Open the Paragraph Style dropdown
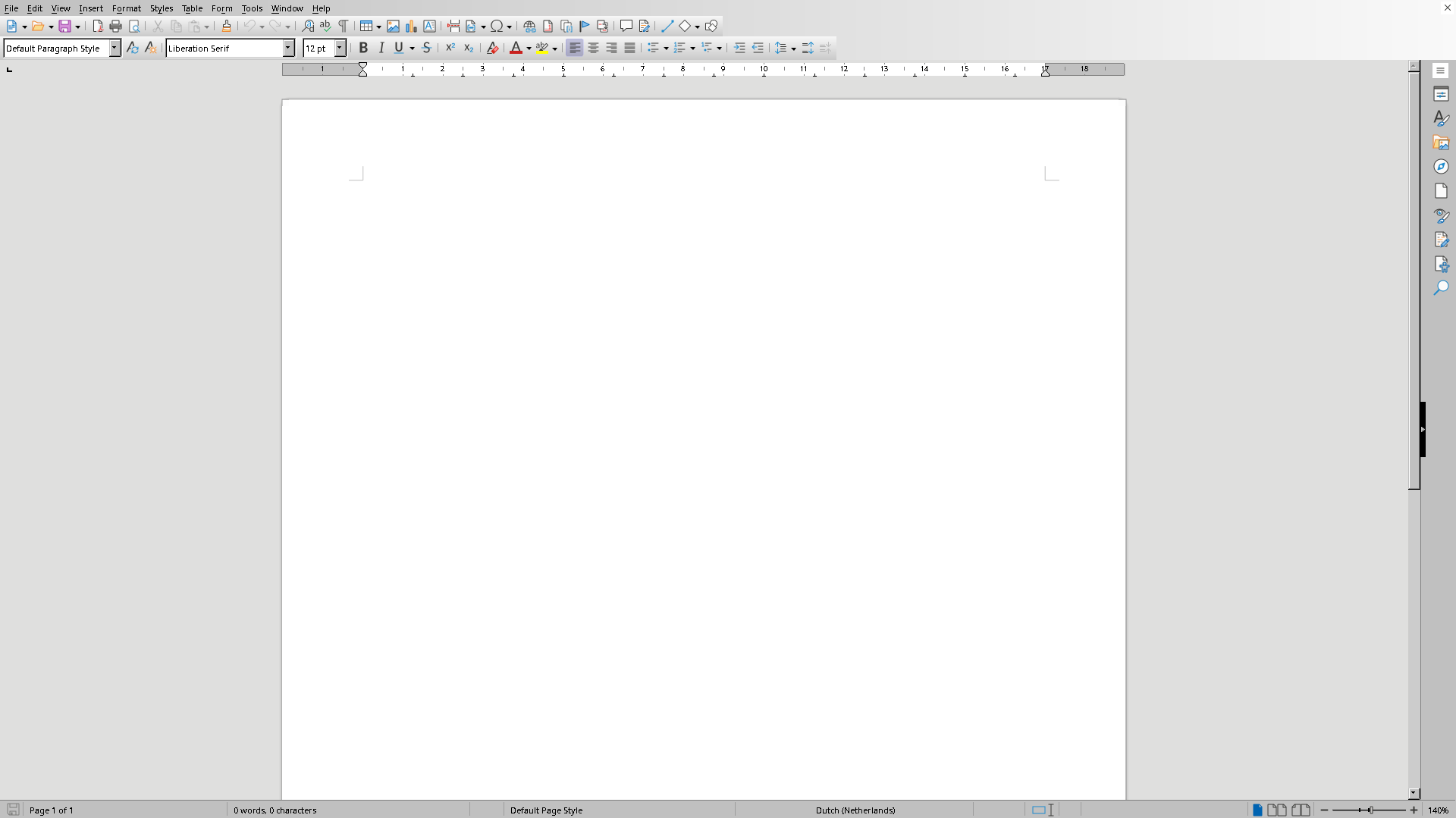Viewport: 1456px width, 818px height. click(x=115, y=48)
